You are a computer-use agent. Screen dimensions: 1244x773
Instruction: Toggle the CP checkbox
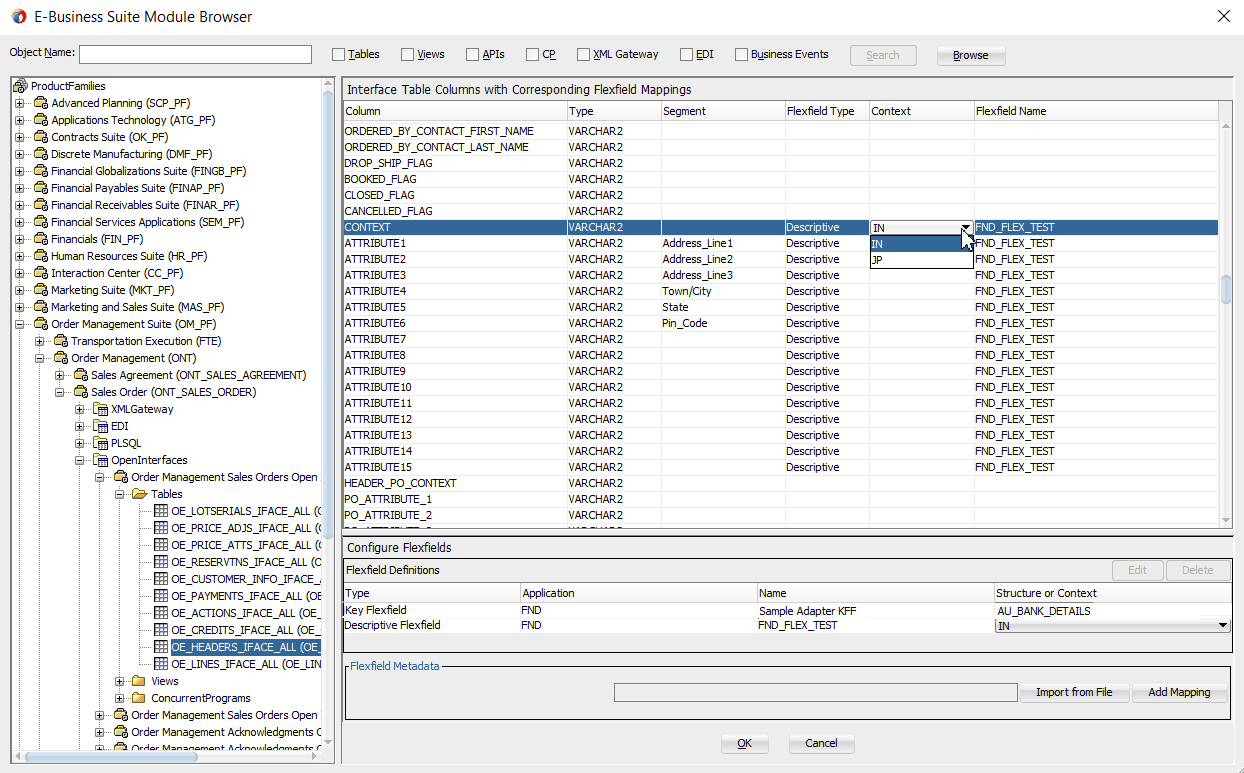533,55
